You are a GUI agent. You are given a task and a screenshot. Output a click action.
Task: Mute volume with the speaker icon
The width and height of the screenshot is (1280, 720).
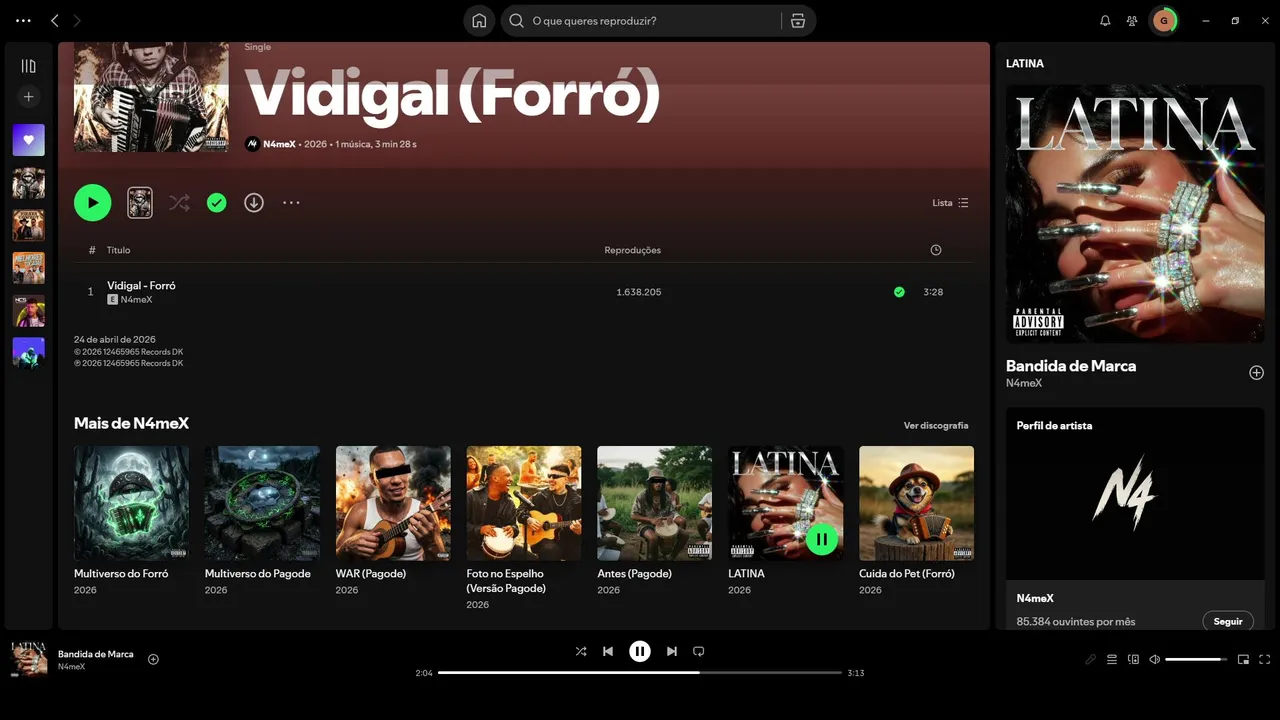click(x=1154, y=660)
